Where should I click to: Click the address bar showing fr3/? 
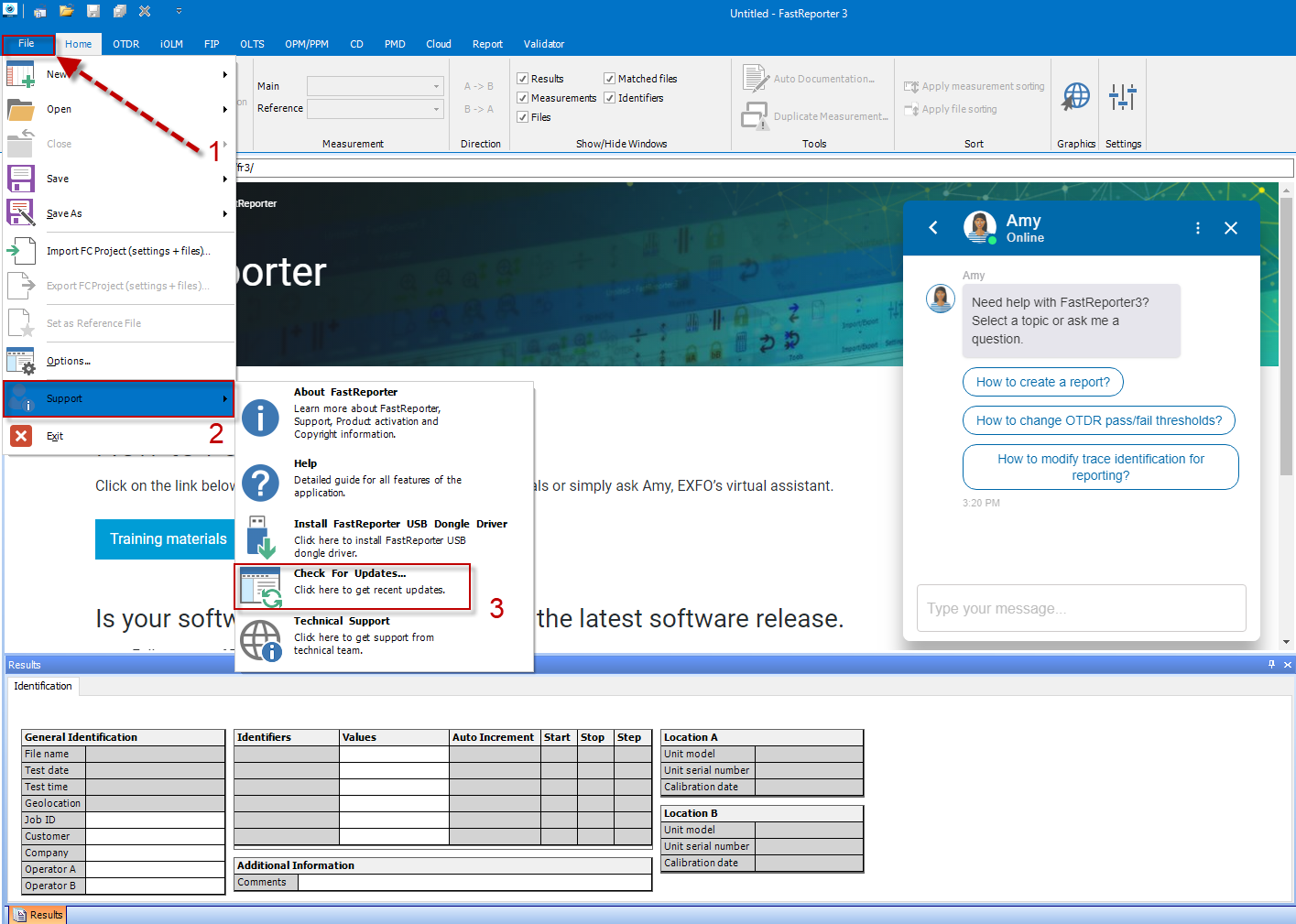click(764, 168)
